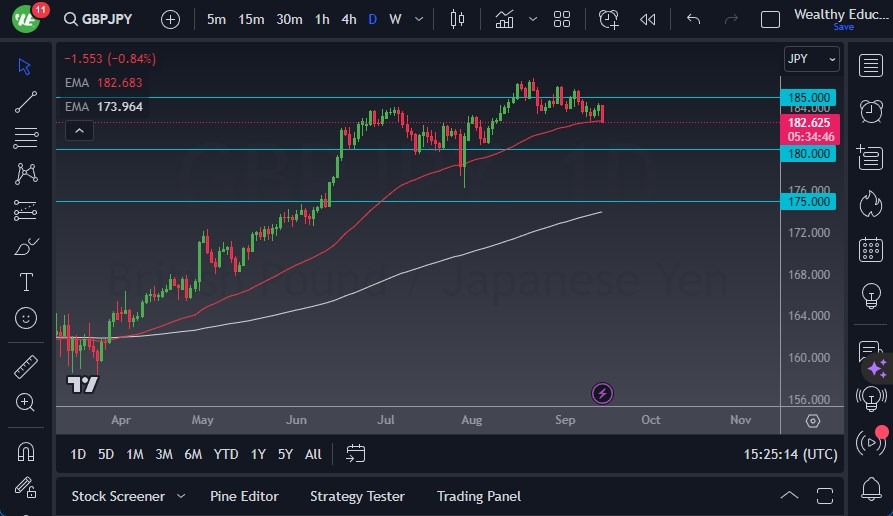Start Bar Replay mode
Image resolution: width=893 pixels, height=516 pixels.
[x=648, y=19]
